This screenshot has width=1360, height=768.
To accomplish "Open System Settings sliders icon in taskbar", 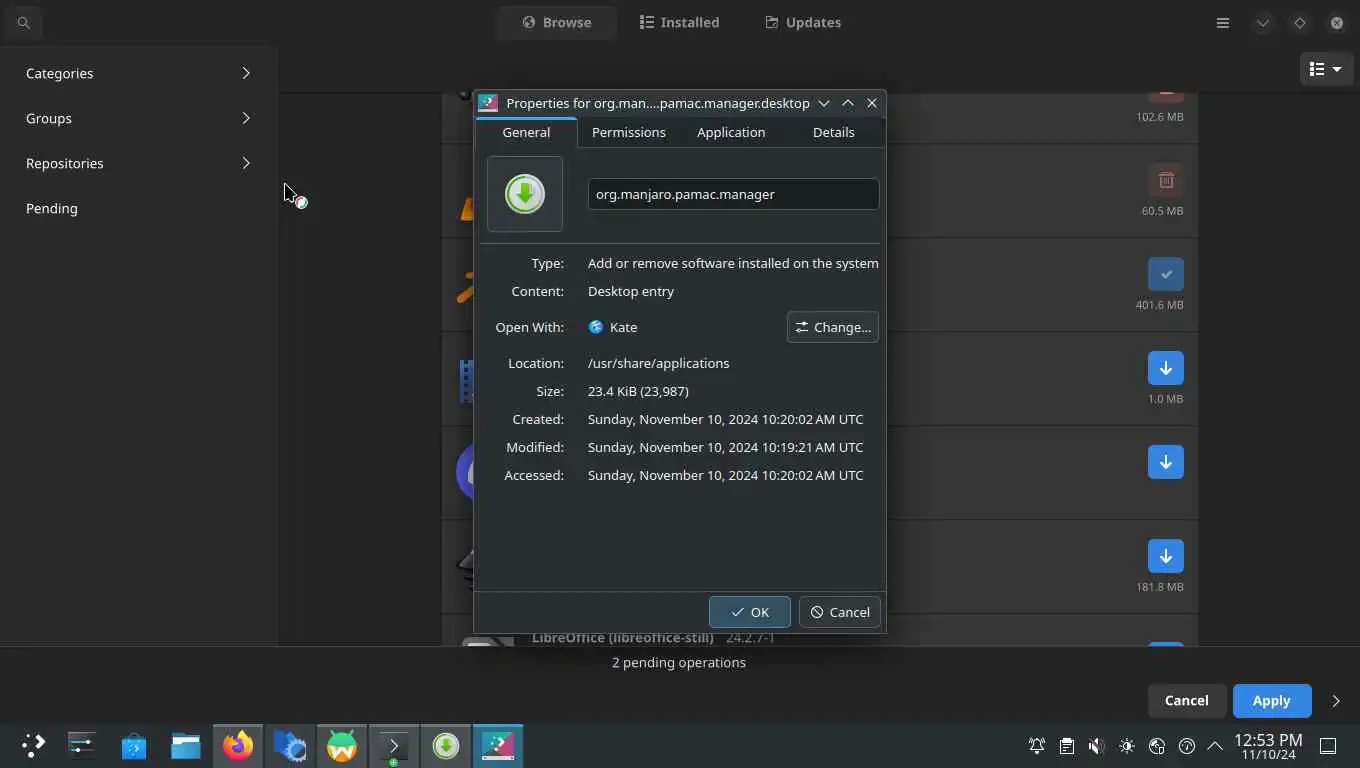I will click(82, 745).
